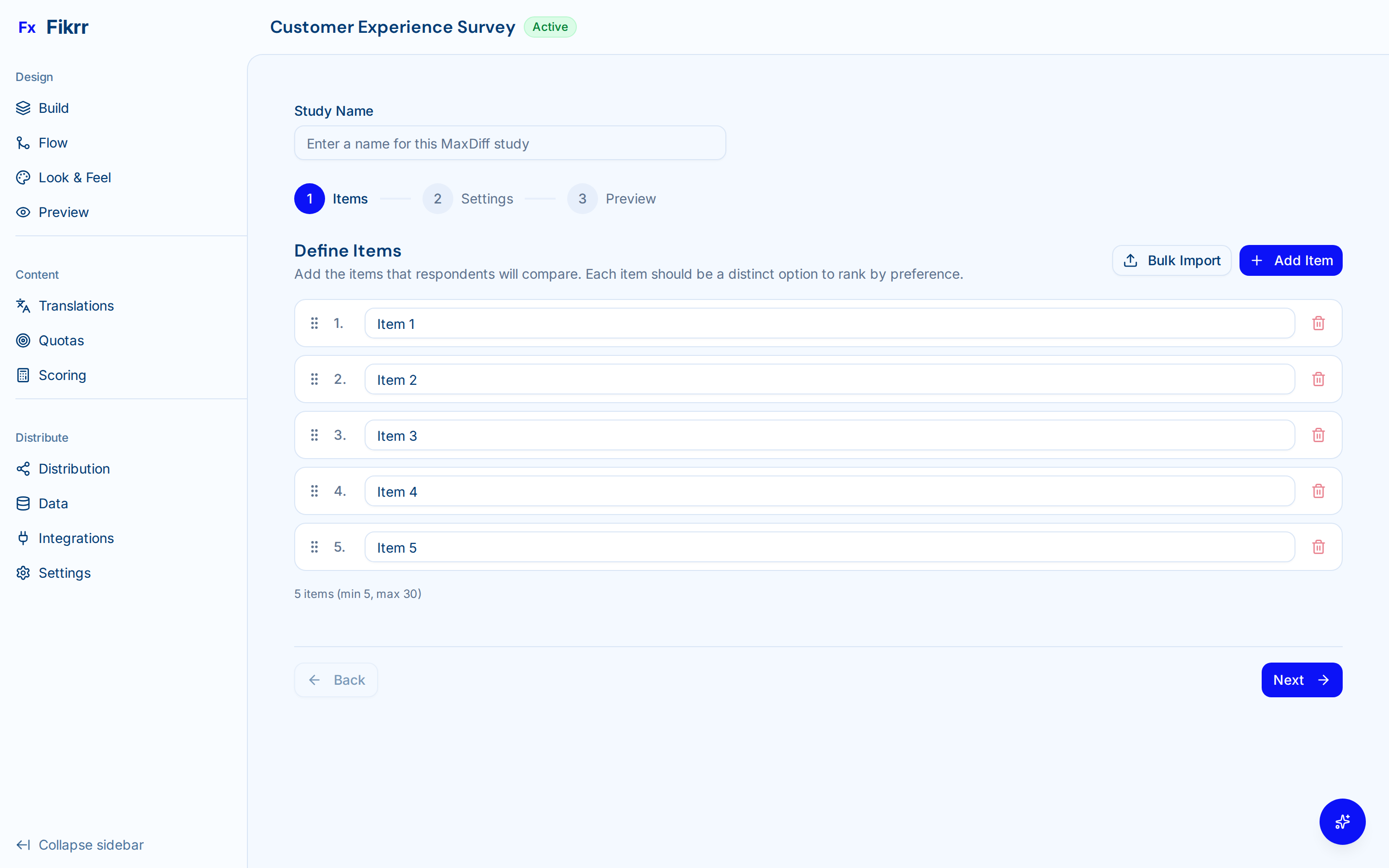The width and height of the screenshot is (1389, 868).
Task: Open the Flow menu item
Action: (x=53, y=143)
